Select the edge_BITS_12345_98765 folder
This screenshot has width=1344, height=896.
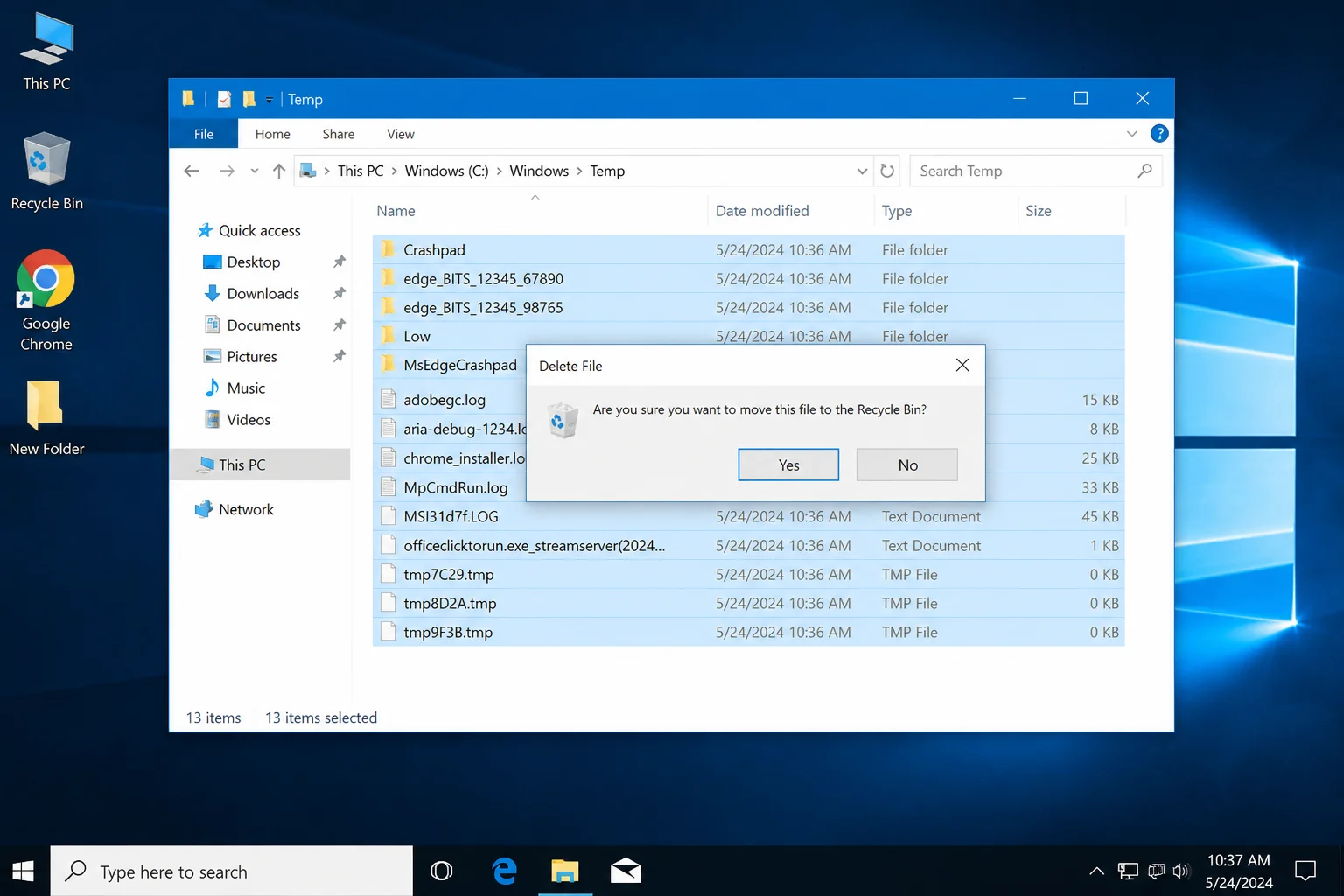tap(748, 307)
